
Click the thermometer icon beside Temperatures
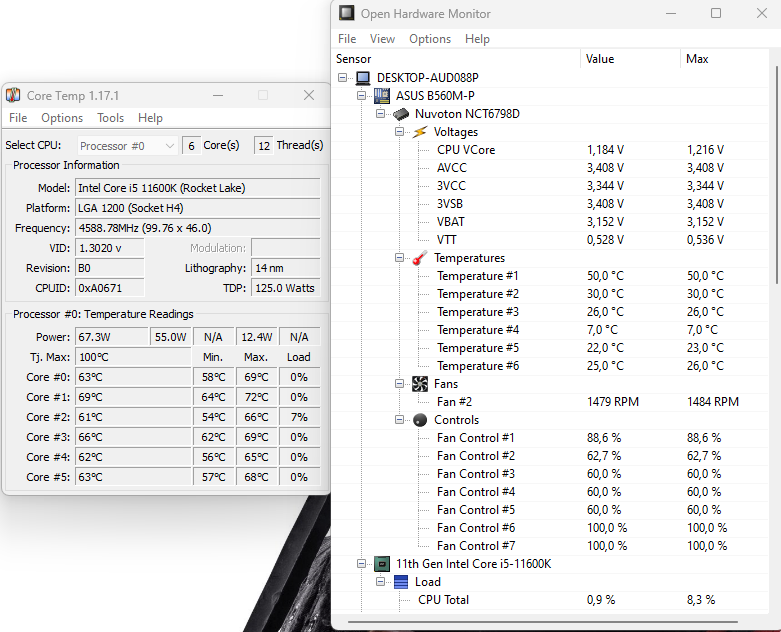[x=420, y=257]
